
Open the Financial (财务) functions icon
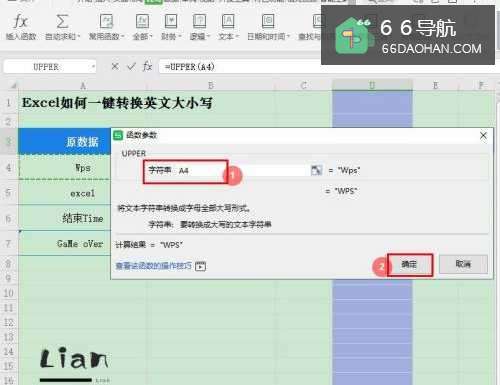(171, 21)
